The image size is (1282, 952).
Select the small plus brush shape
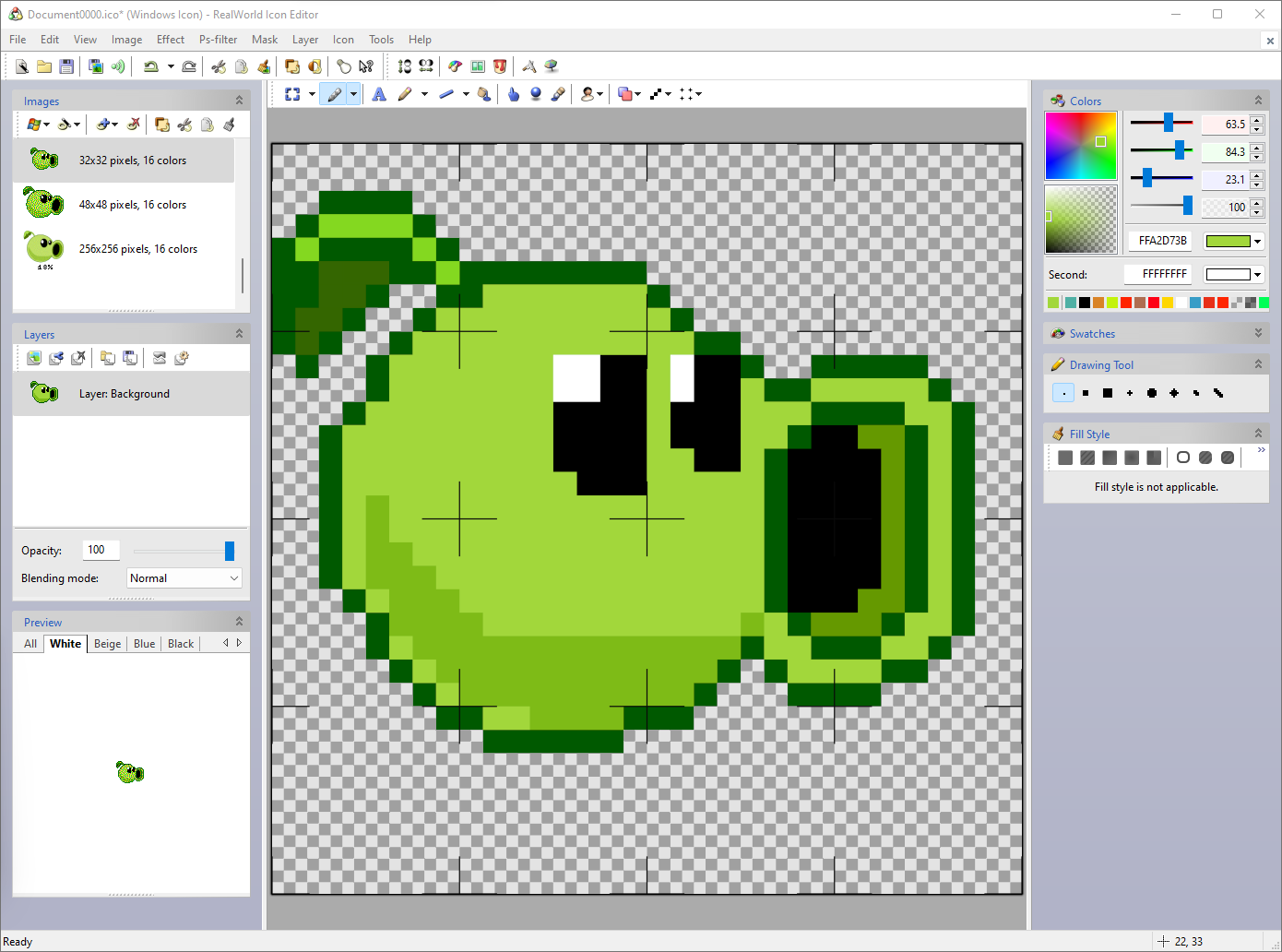[x=1130, y=393]
